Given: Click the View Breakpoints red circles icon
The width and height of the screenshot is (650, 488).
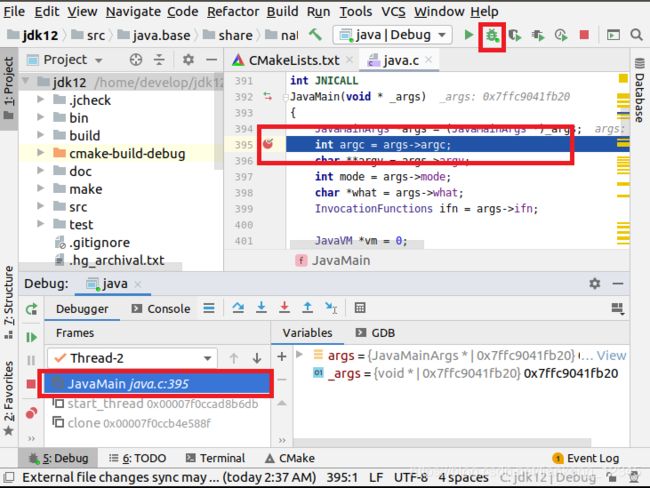Looking at the screenshot, I should pos(32,413).
